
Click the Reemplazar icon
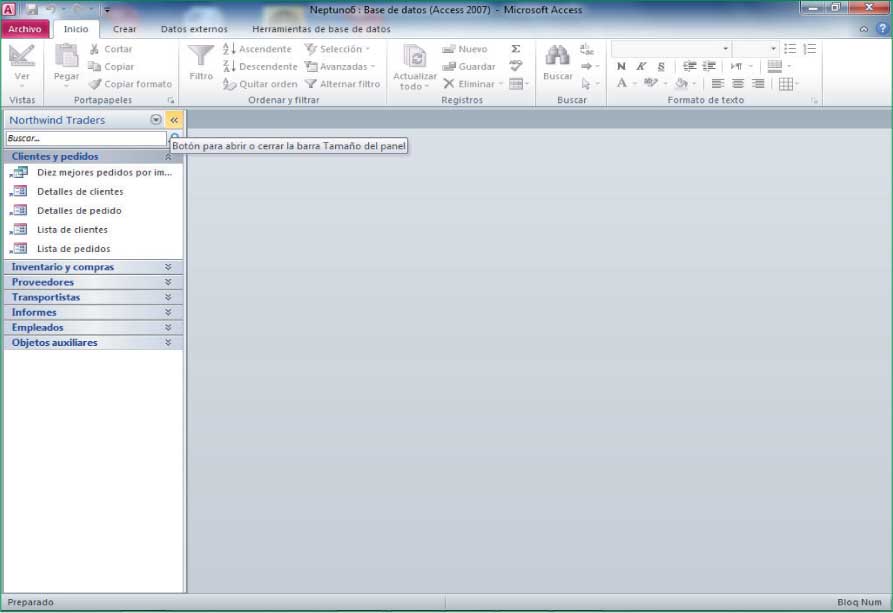click(x=587, y=49)
